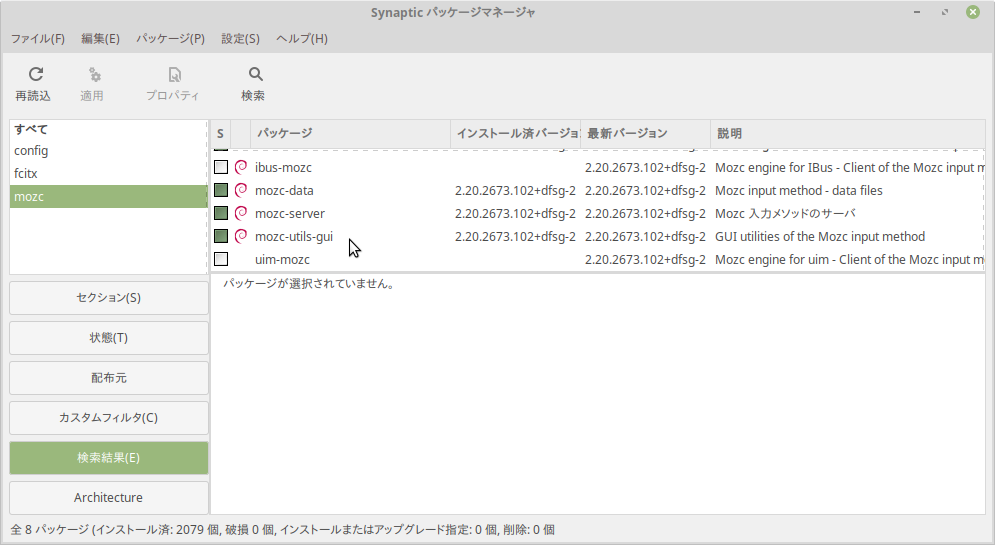Mark the ibus-mozc status checkbox

221,167
